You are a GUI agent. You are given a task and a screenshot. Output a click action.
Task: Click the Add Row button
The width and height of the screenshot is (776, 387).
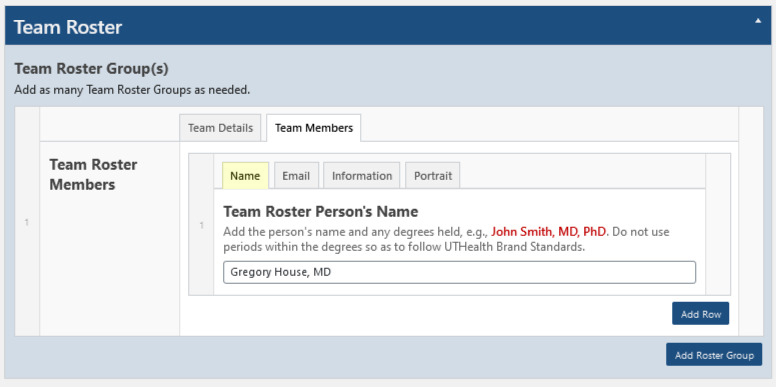(x=700, y=314)
